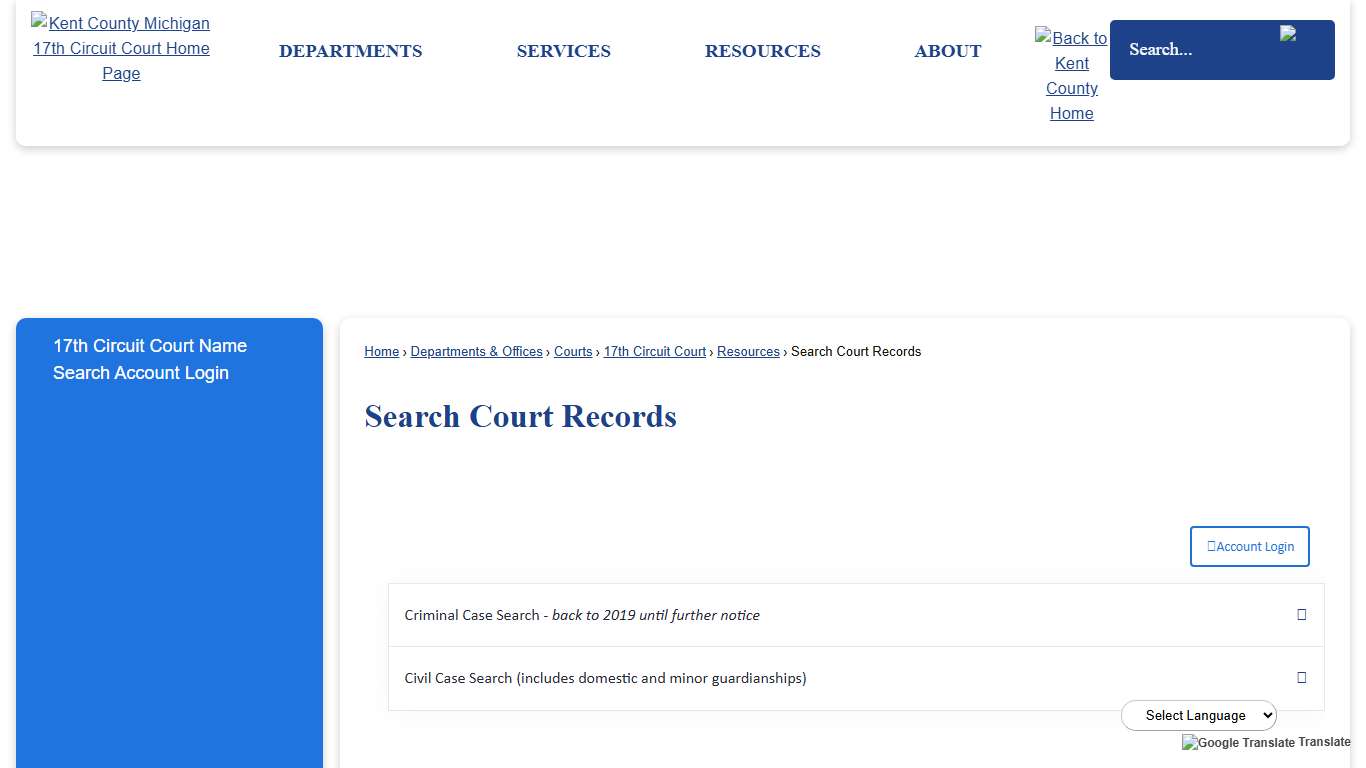
Task: Click the Account Login person icon
Action: [1212, 546]
